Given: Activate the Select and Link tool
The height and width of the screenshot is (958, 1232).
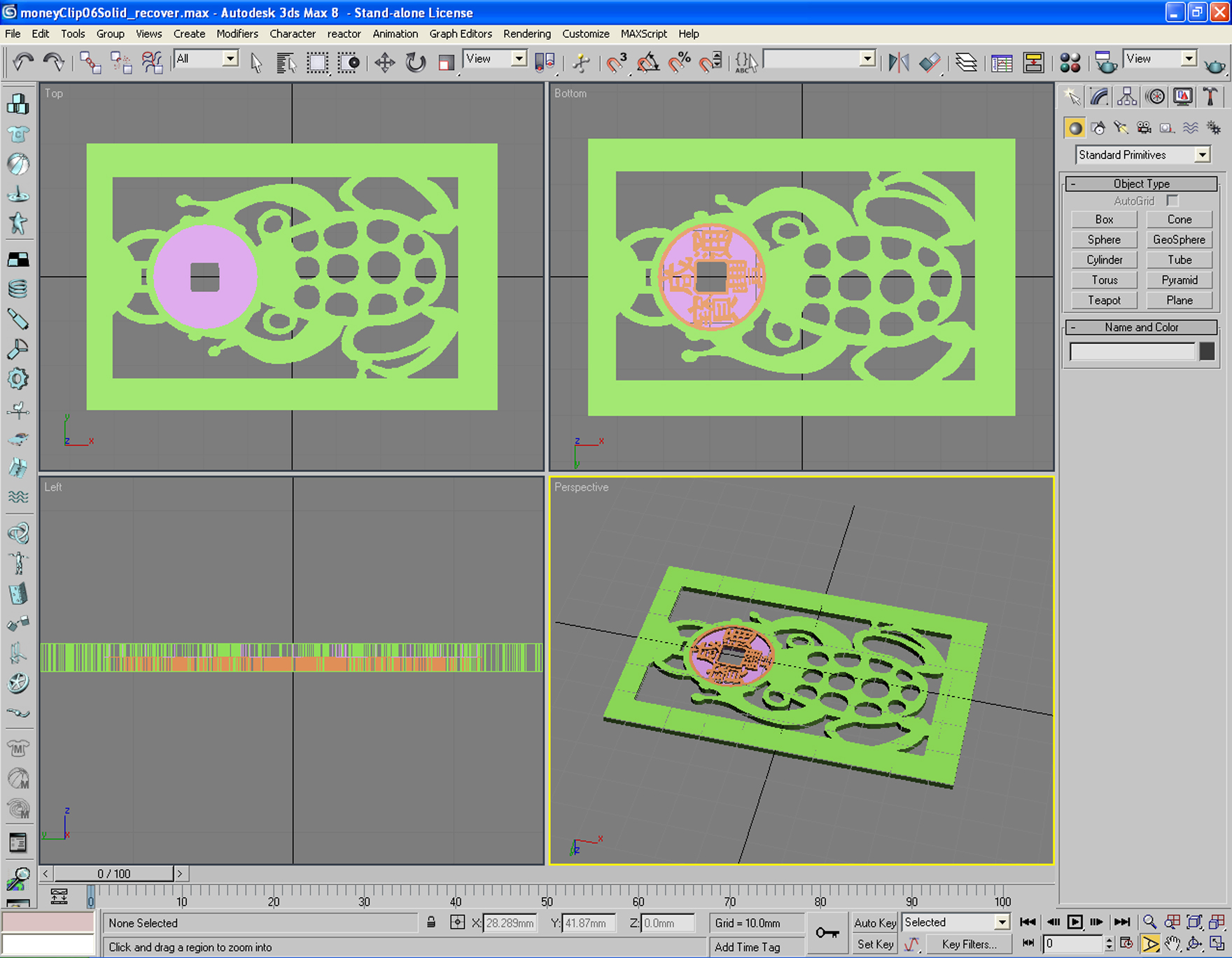Looking at the screenshot, I should click(x=90, y=62).
